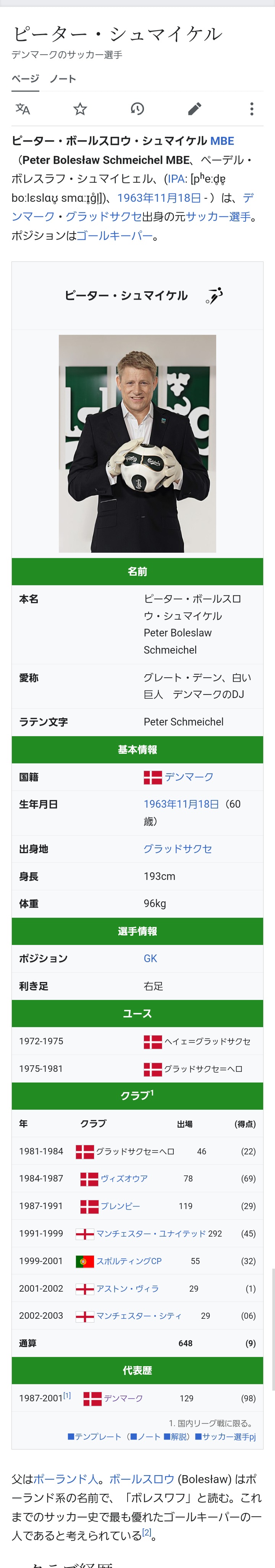Viewport: 275px width, 1568px height.
Task: Open the MBE link in the intro
Action: click(x=222, y=141)
